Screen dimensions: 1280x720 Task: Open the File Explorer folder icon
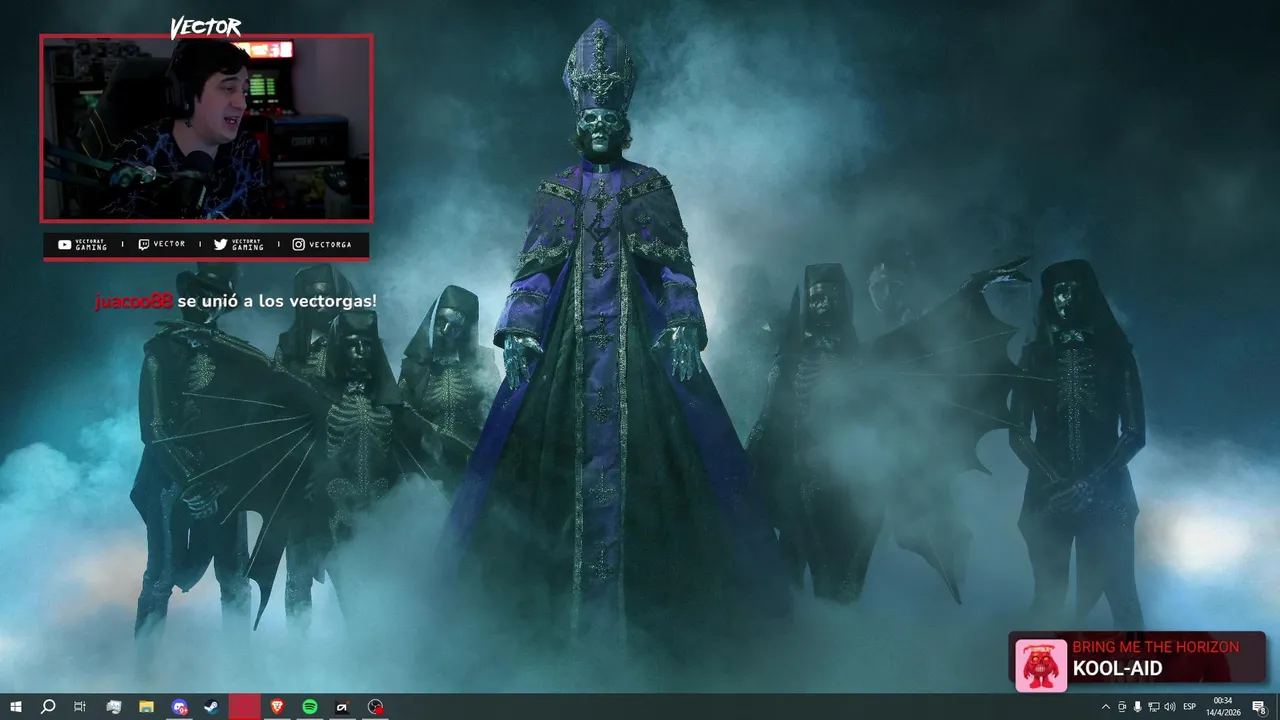(x=146, y=707)
